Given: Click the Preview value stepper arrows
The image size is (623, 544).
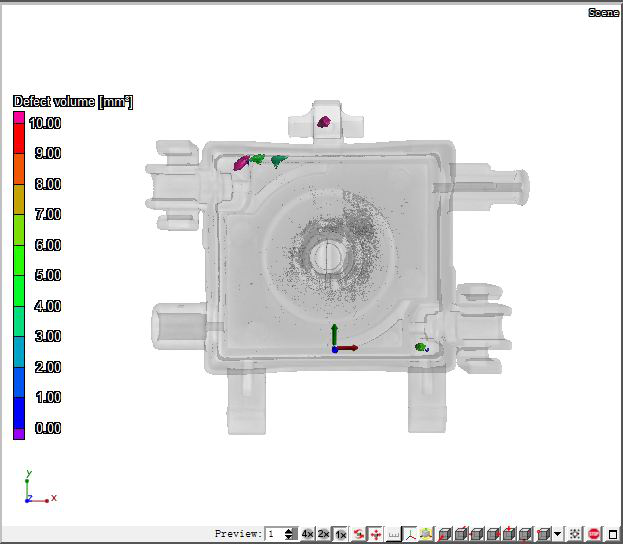Looking at the screenshot, I should tap(289, 534).
